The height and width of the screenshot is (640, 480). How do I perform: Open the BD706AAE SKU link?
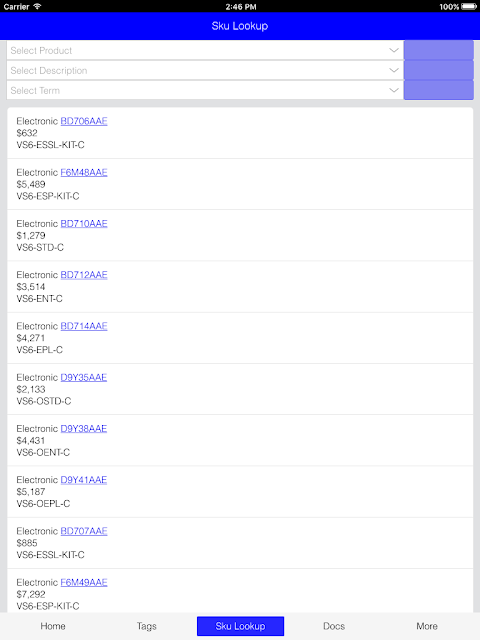[84, 121]
